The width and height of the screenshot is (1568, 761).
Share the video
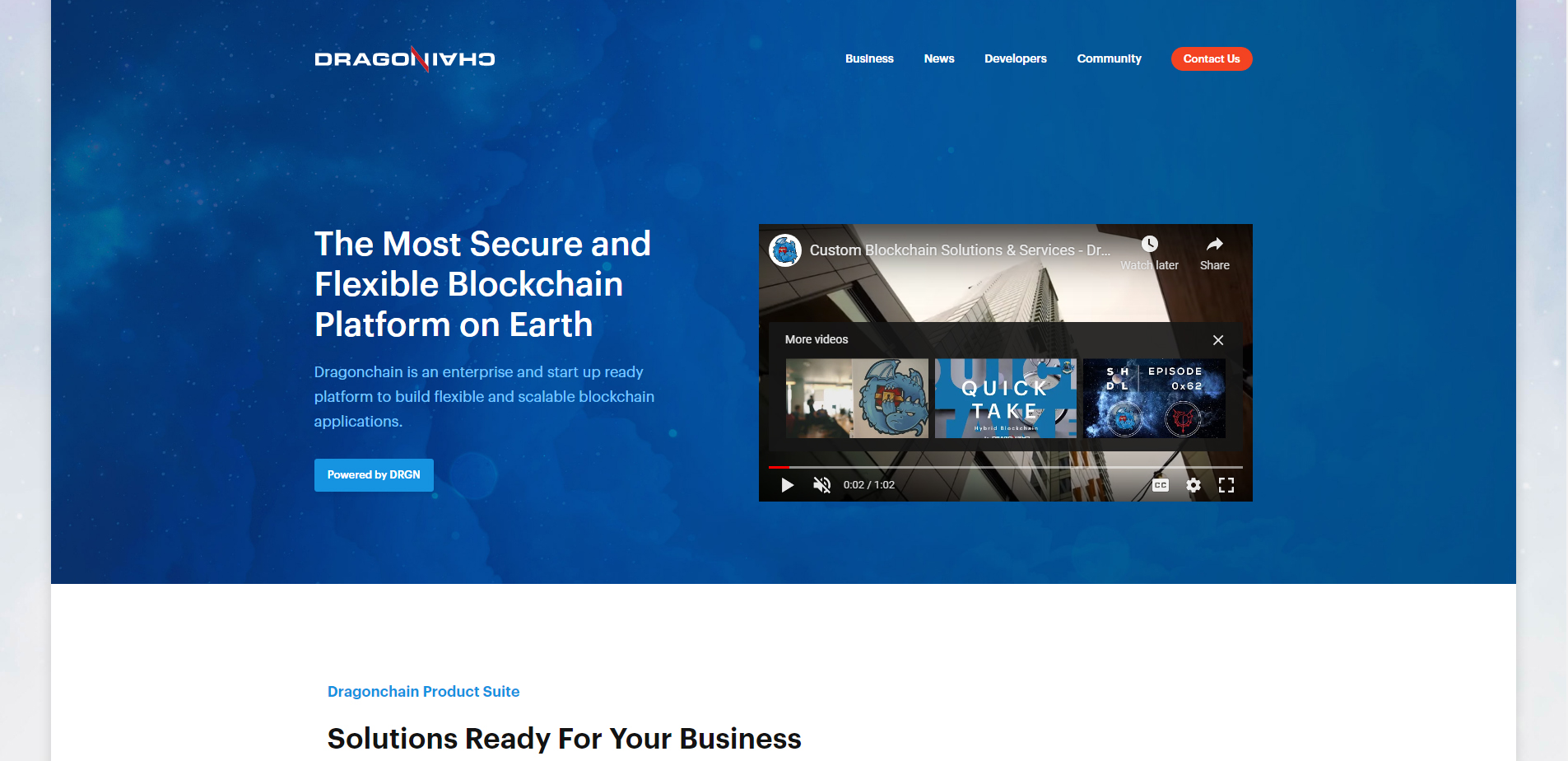pyautogui.click(x=1215, y=253)
